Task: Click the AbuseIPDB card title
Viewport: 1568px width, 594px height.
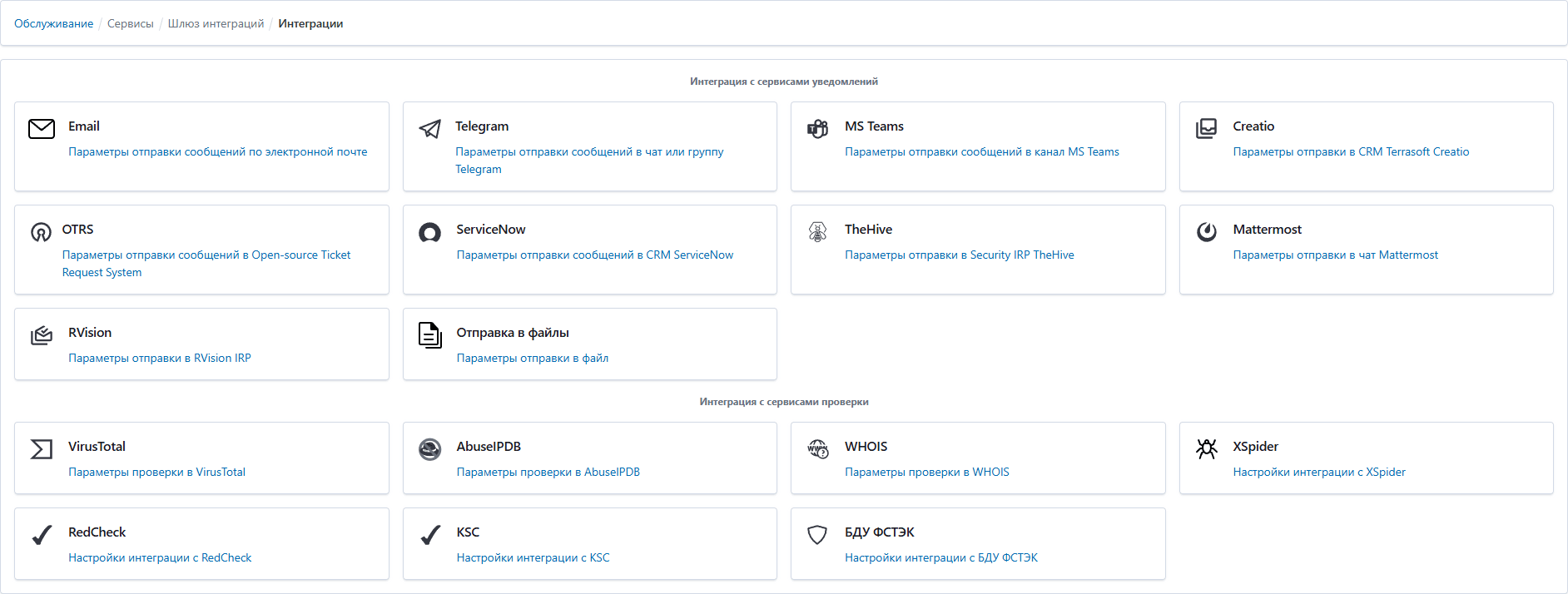Action: (489, 446)
